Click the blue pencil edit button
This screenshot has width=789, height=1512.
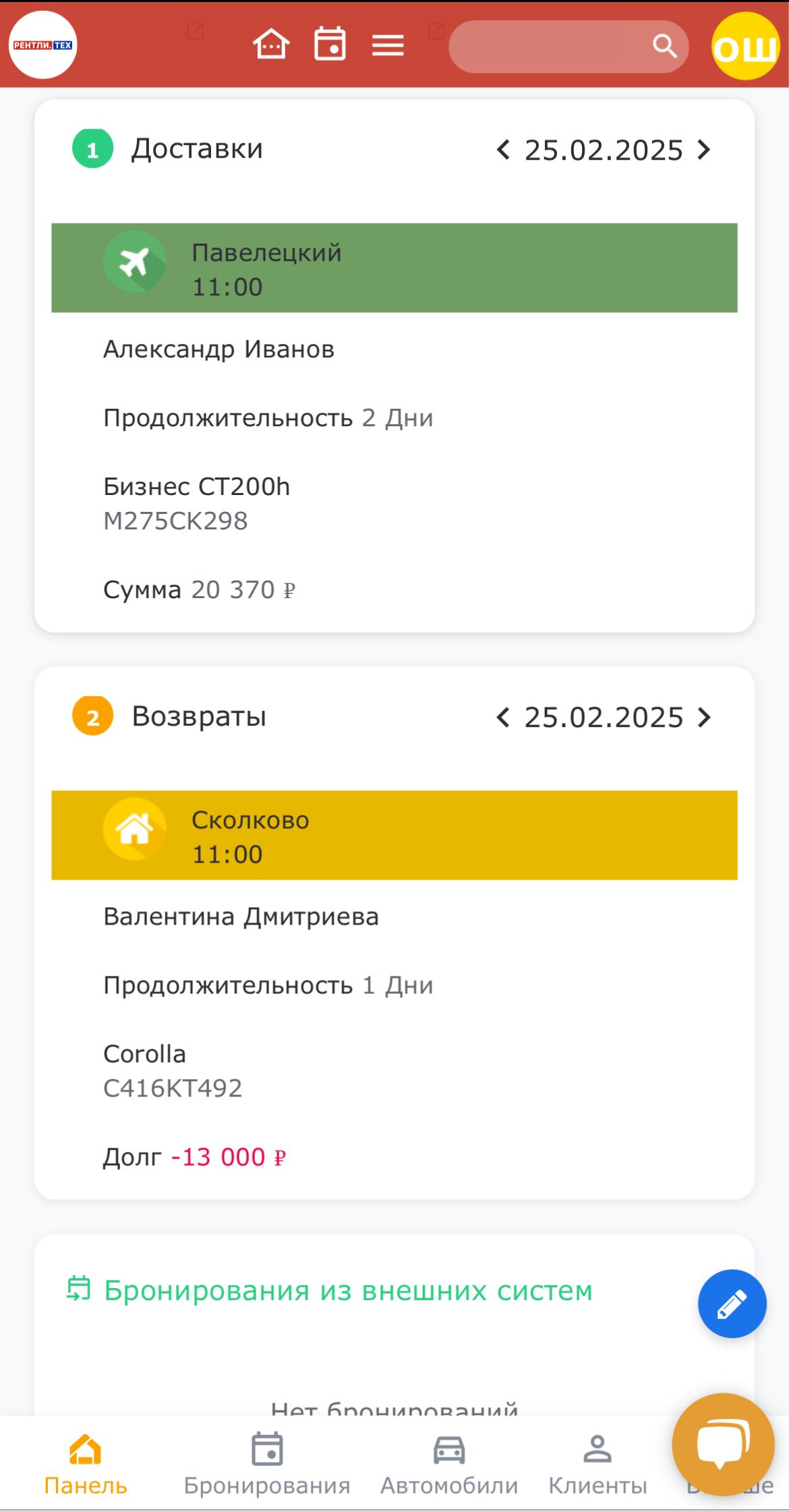(732, 1304)
